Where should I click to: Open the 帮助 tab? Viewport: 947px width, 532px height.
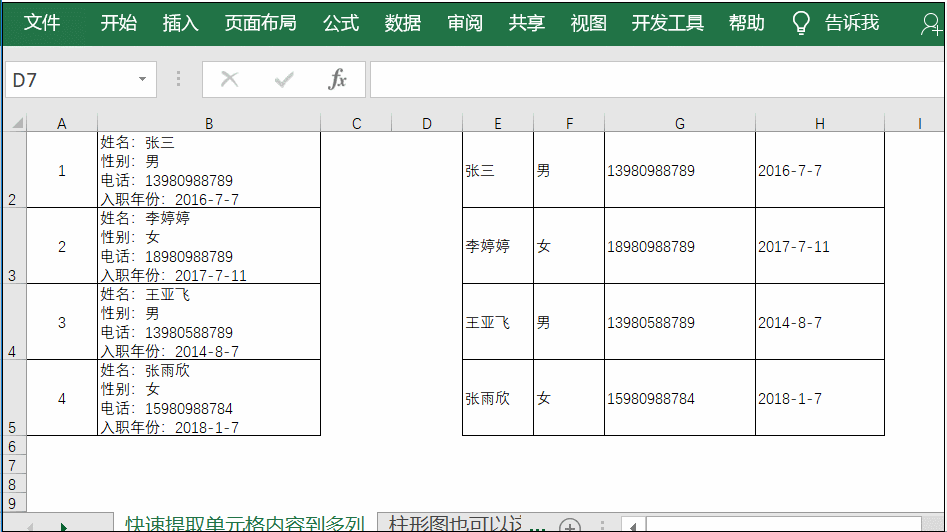pos(746,23)
